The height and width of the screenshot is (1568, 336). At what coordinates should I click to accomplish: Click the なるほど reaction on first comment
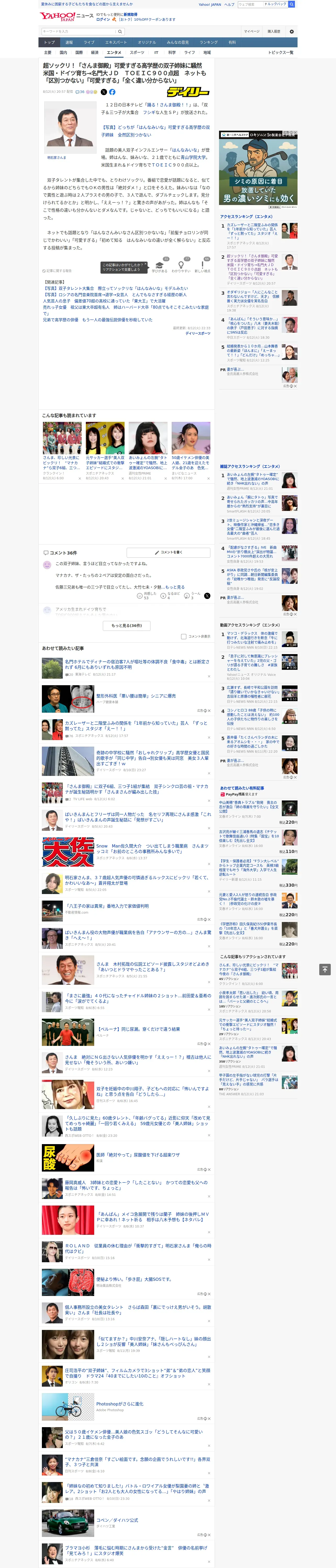[x=171, y=596]
